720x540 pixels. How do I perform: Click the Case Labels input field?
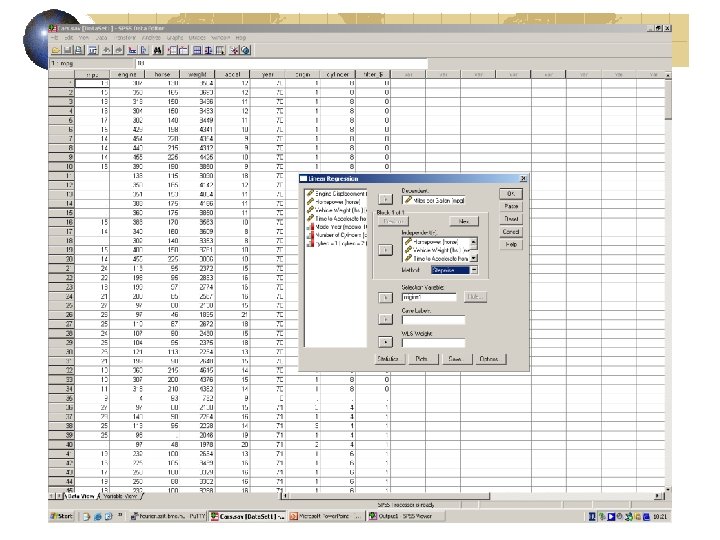point(433,320)
